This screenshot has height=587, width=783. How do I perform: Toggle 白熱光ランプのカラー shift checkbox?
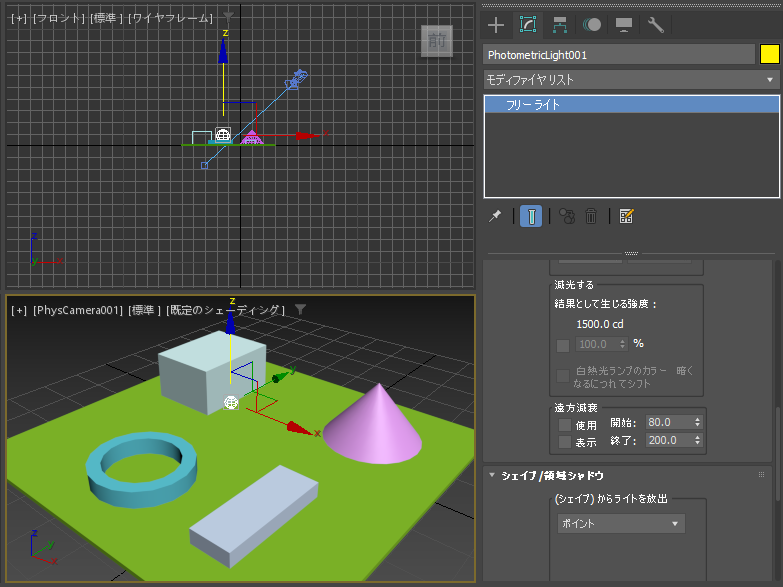563,376
